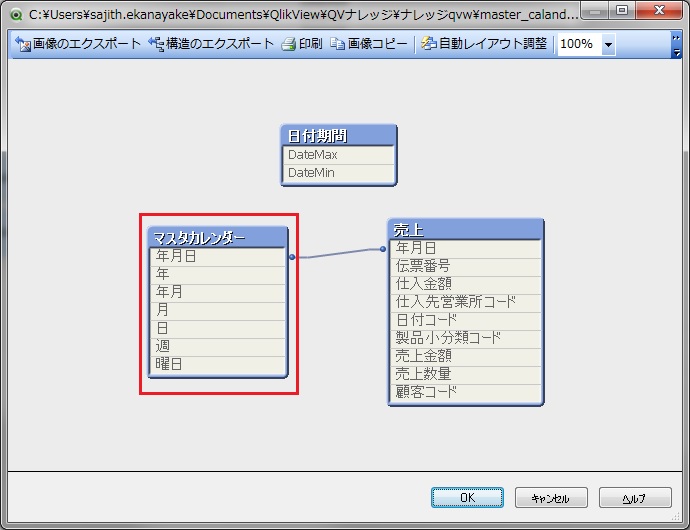Click the 売上金額 field
The image size is (690, 530).
[x=466, y=357]
